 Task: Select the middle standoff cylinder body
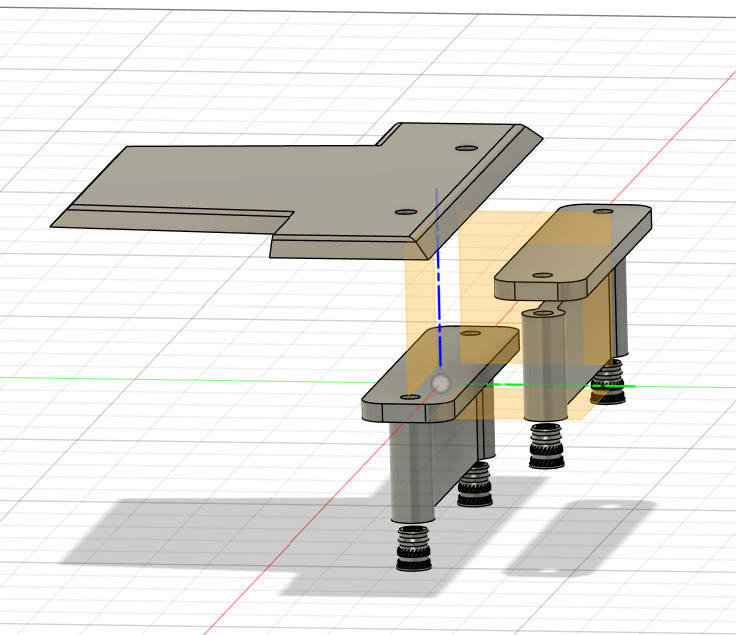point(544,366)
